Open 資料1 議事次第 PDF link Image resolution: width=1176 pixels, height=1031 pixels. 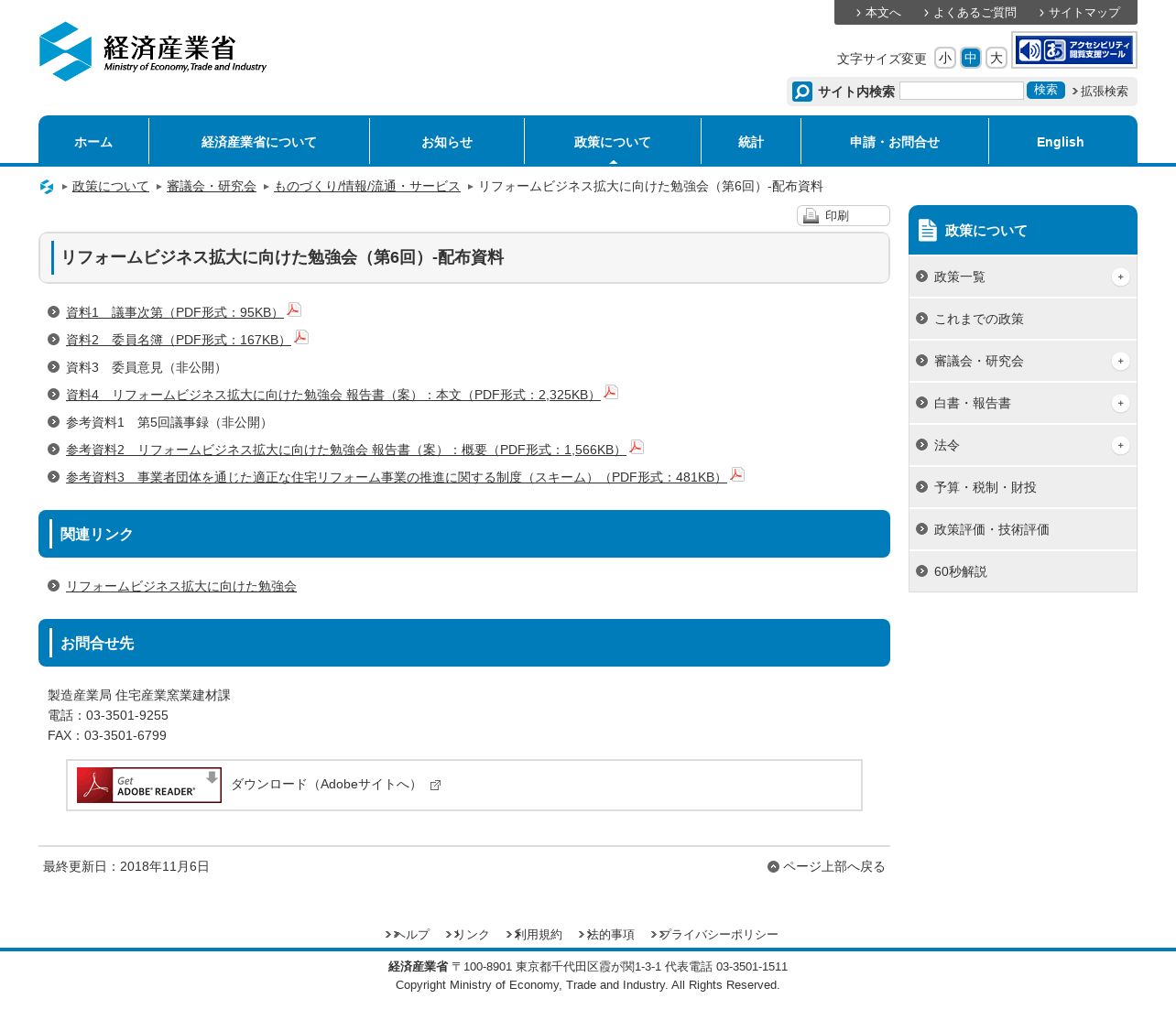click(175, 312)
